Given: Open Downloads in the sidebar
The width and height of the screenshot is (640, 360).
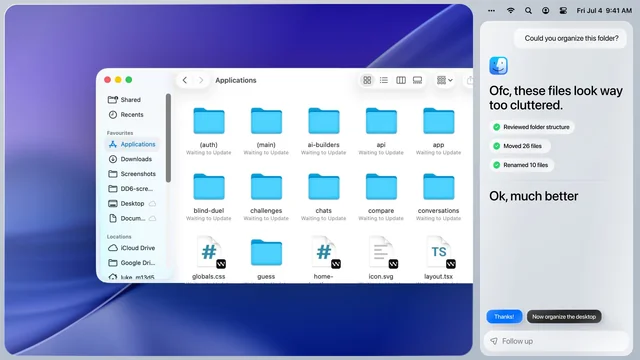Looking at the screenshot, I should 130,159.
